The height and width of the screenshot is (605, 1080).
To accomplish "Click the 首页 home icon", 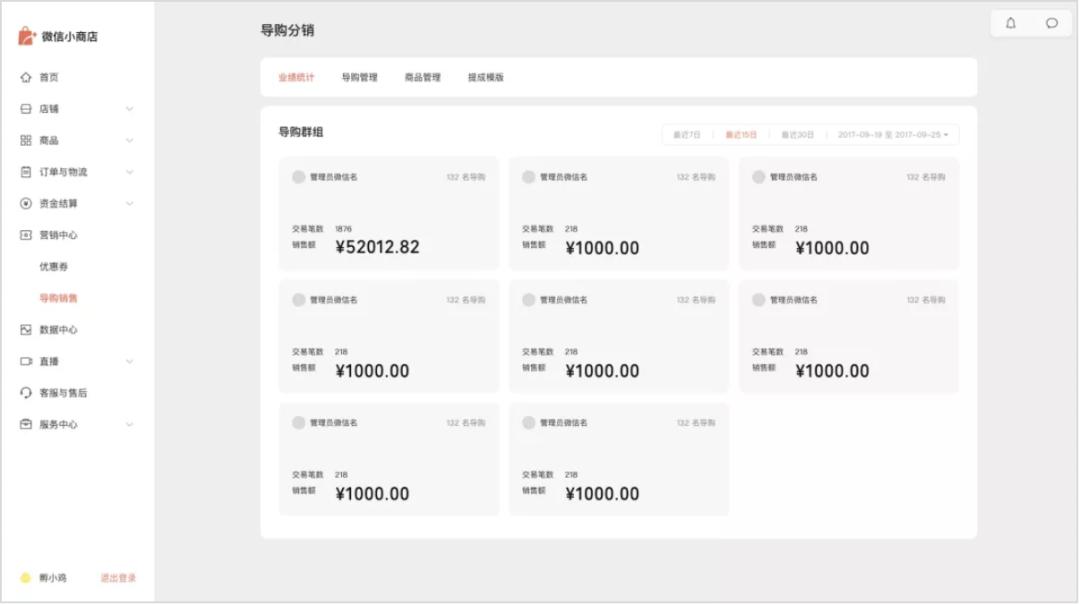I will (x=26, y=77).
